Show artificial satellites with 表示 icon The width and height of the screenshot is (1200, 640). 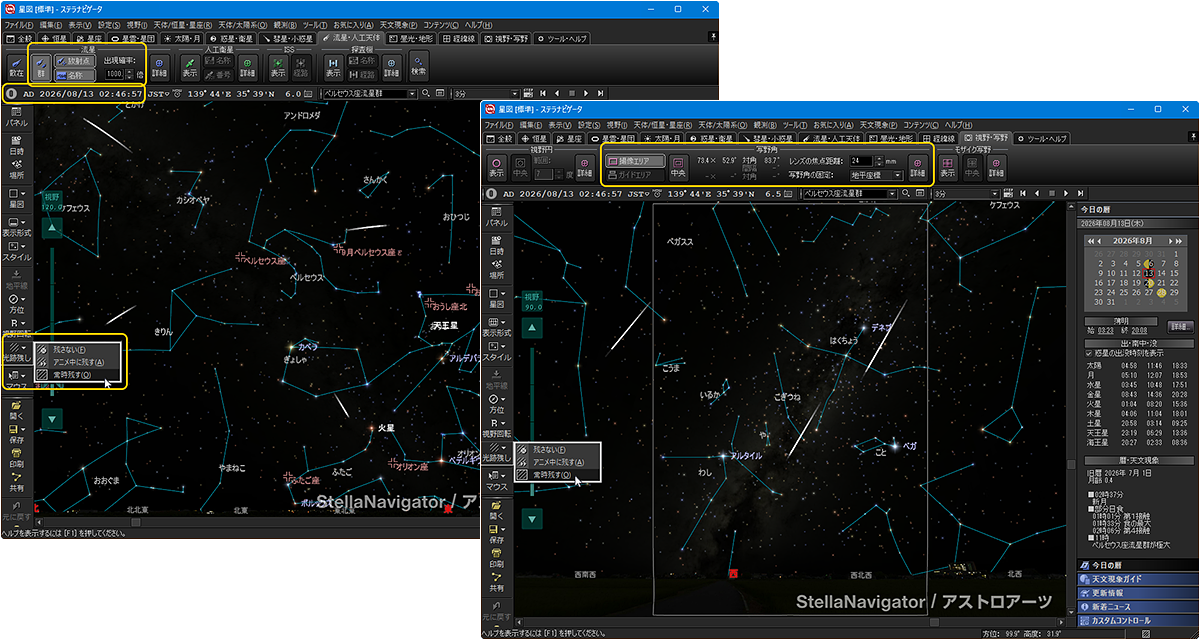click(x=189, y=67)
